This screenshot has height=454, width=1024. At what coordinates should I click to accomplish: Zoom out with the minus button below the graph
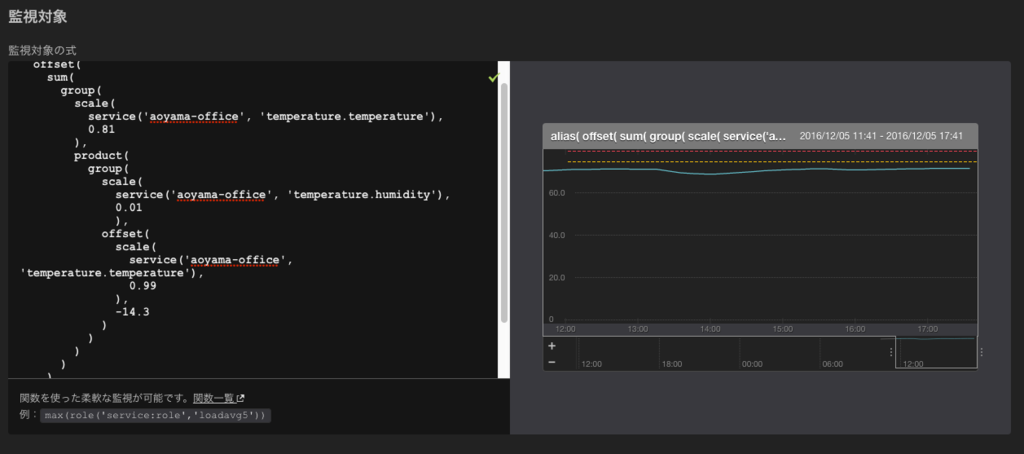pyautogui.click(x=552, y=362)
